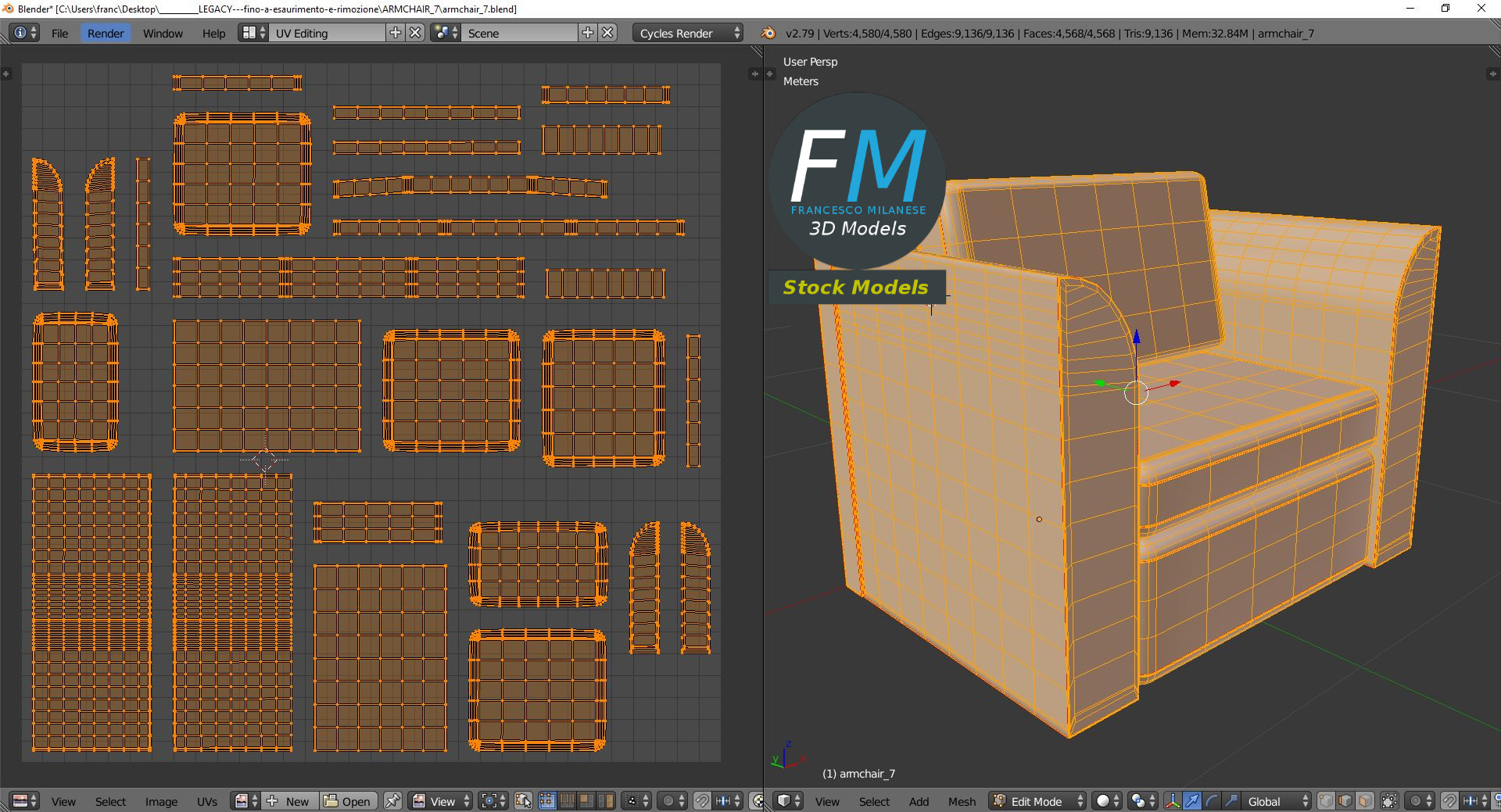Delete the current Scene with the X icon
1501x812 pixels.
[607, 33]
